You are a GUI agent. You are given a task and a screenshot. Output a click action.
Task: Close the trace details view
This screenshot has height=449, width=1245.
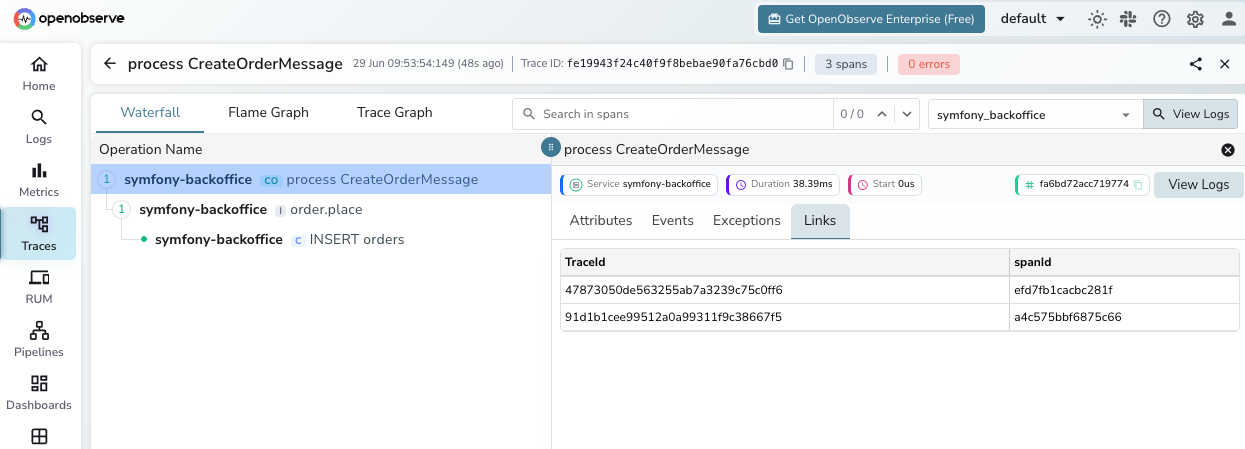point(1225,64)
